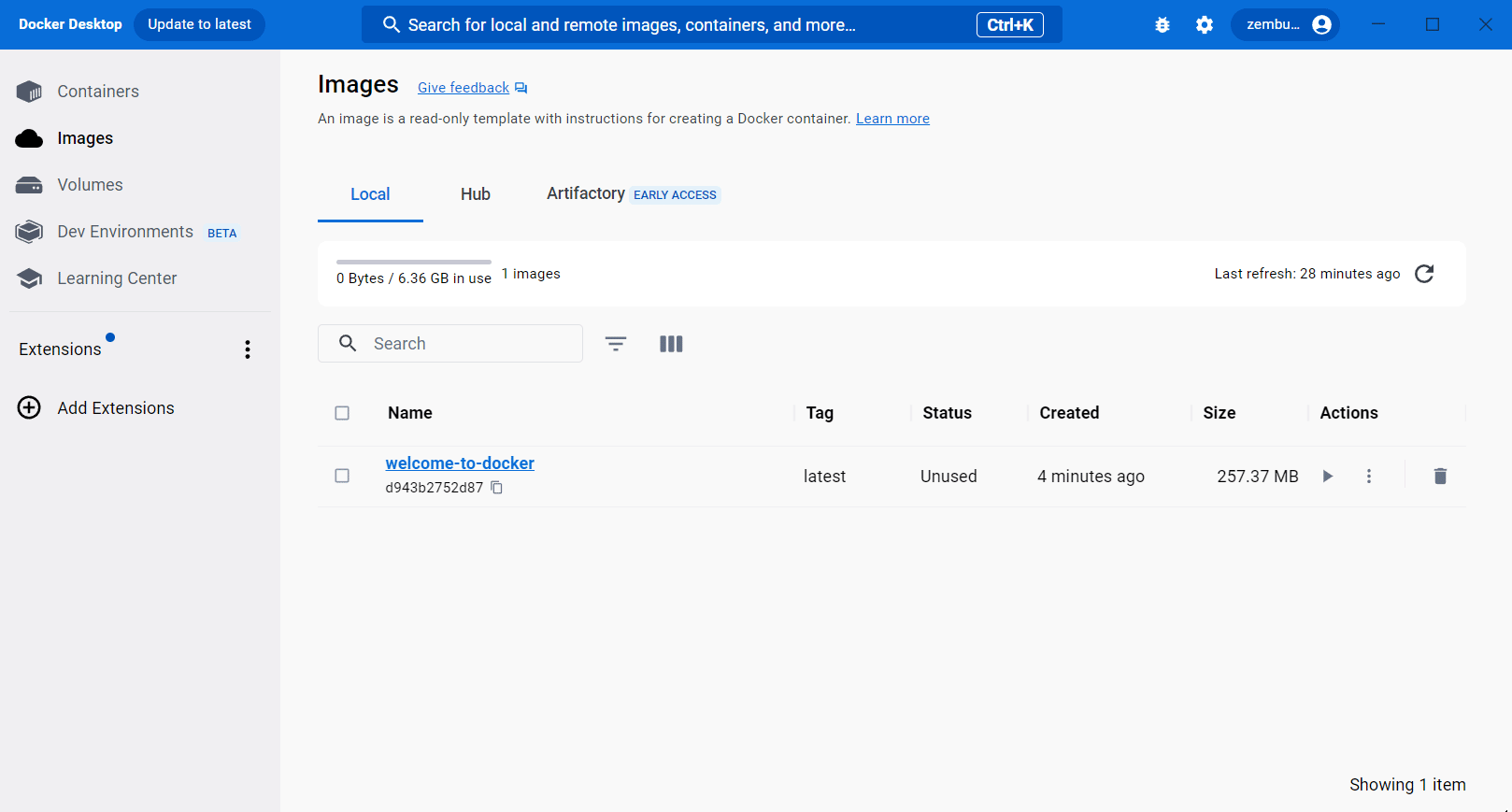Copy image ID d943b2752d87
This screenshot has width=1512, height=812.
[x=497, y=488]
